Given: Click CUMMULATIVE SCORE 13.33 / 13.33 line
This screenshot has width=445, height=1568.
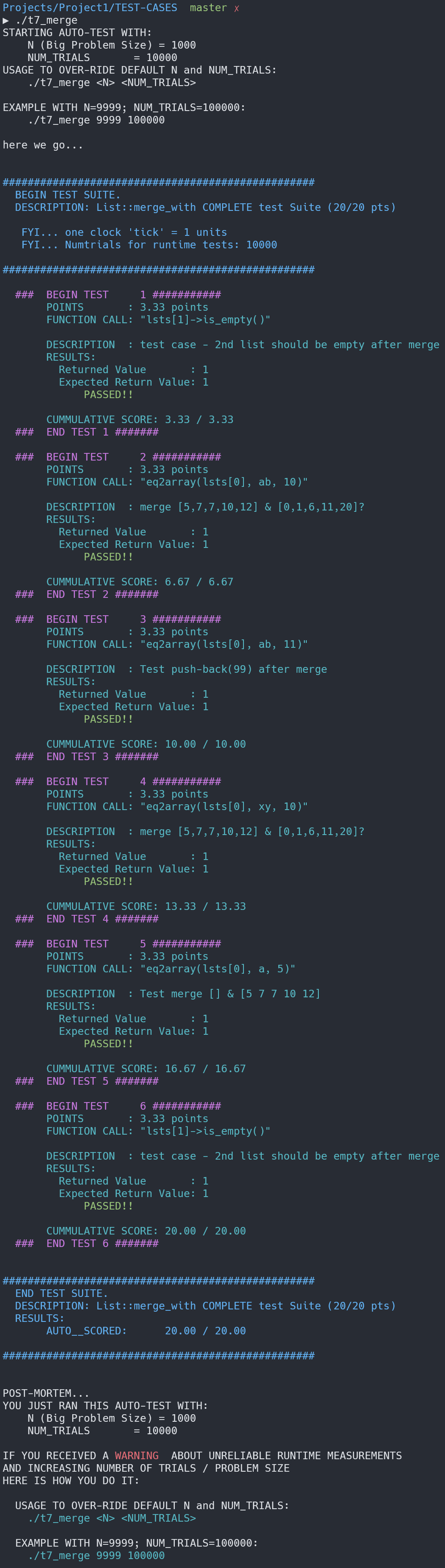Looking at the screenshot, I should tap(145, 906).
